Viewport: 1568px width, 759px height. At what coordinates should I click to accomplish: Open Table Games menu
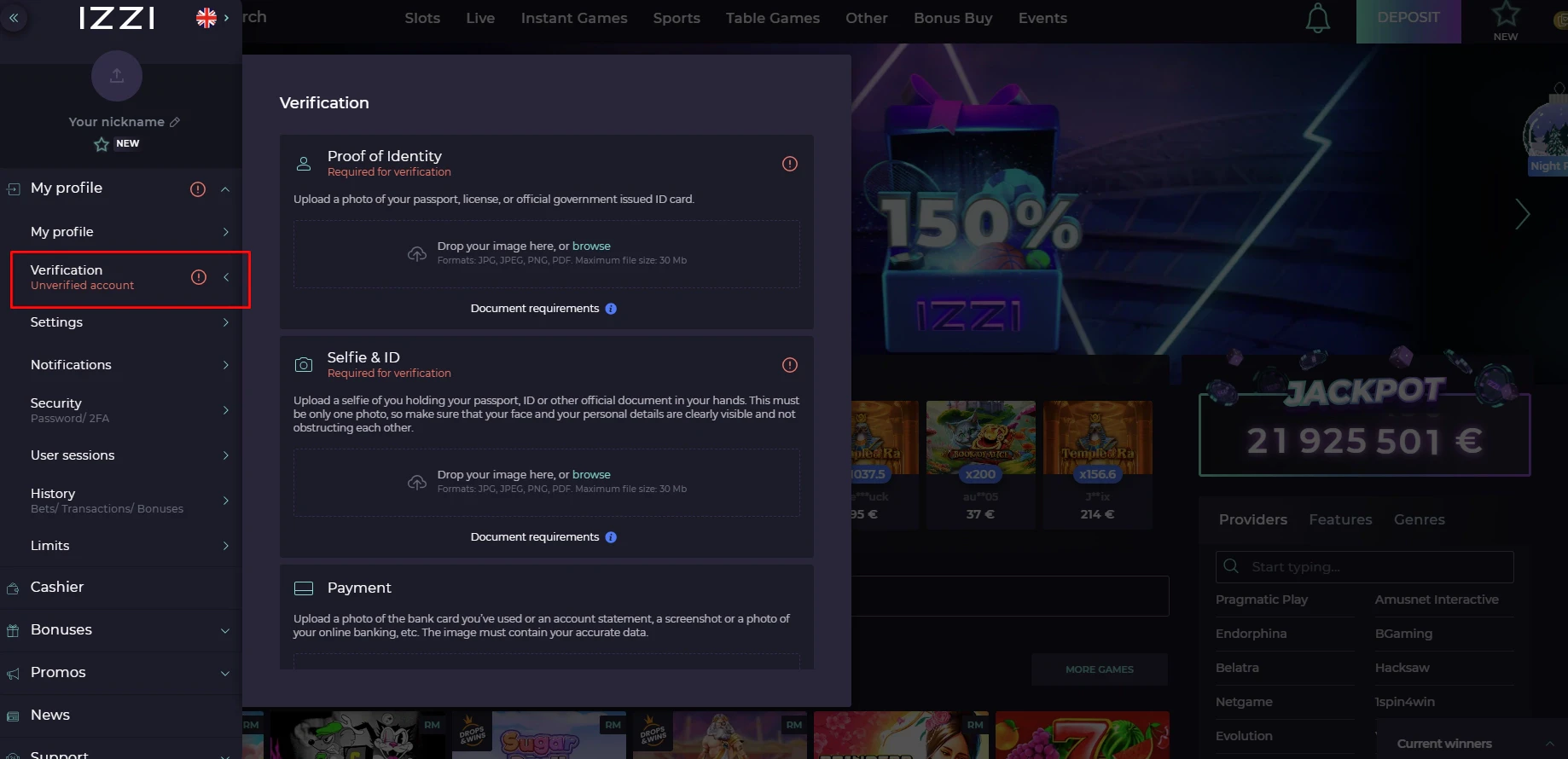pyautogui.click(x=773, y=18)
